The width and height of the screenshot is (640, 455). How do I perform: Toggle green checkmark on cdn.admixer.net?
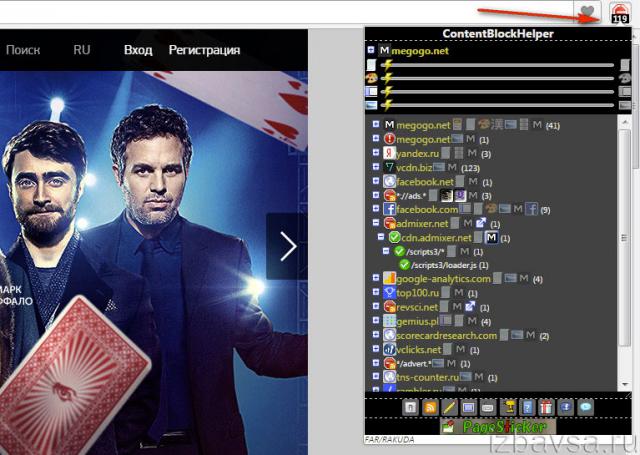(395, 237)
